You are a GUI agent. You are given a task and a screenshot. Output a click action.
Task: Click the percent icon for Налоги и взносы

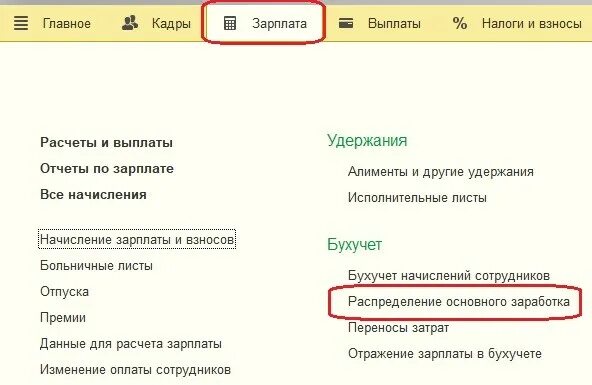[x=460, y=23]
